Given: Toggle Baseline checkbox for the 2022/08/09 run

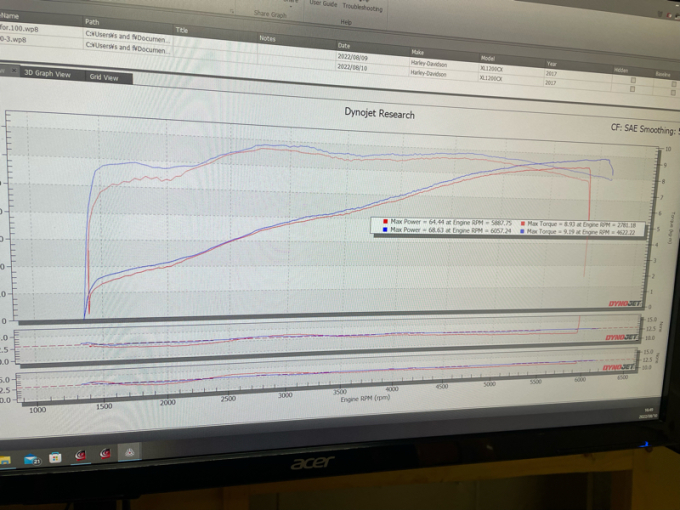Looking at the screenshot, I should coord(673,84).
